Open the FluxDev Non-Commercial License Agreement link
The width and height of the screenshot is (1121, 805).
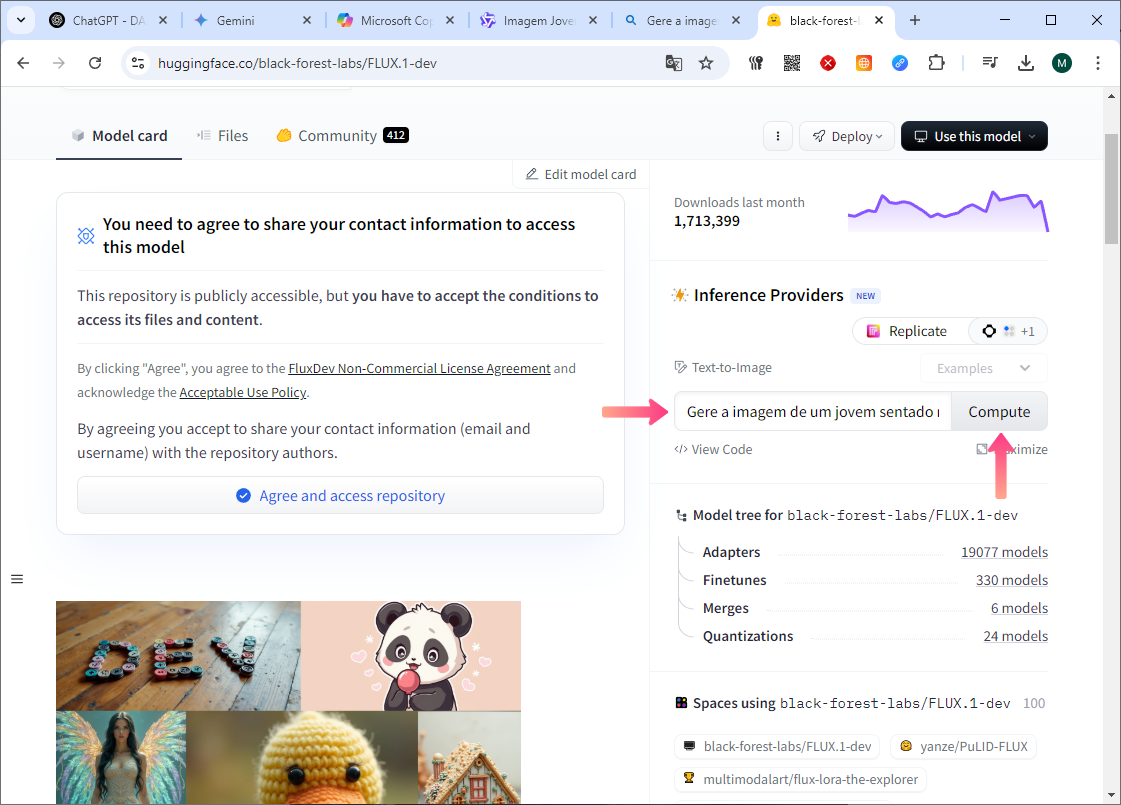(x=419, y=368)
